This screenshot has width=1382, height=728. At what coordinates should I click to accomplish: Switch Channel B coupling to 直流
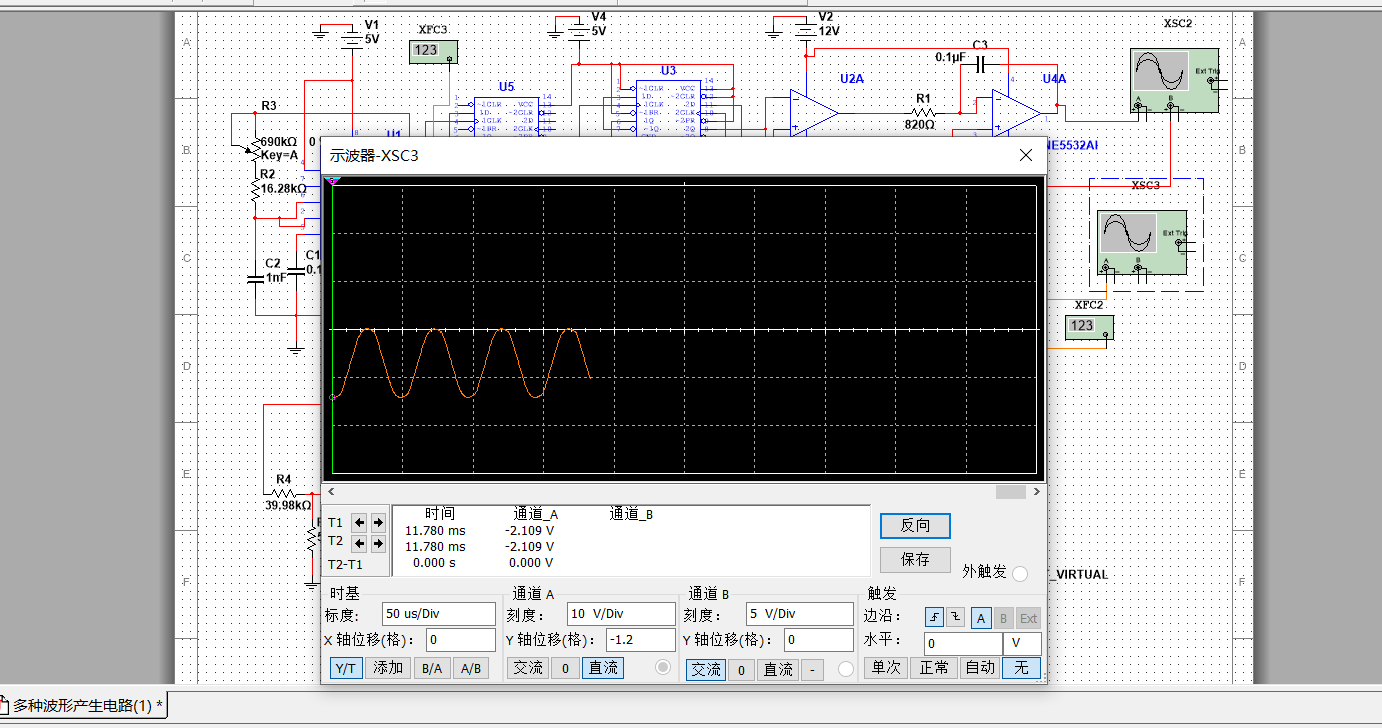pyautogui.click(x=777, y=669)
